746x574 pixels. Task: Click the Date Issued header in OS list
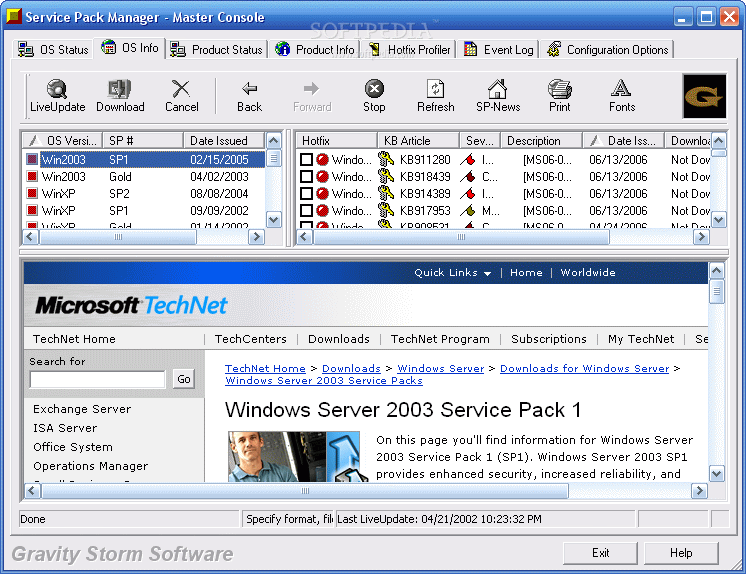pos(224,140)
